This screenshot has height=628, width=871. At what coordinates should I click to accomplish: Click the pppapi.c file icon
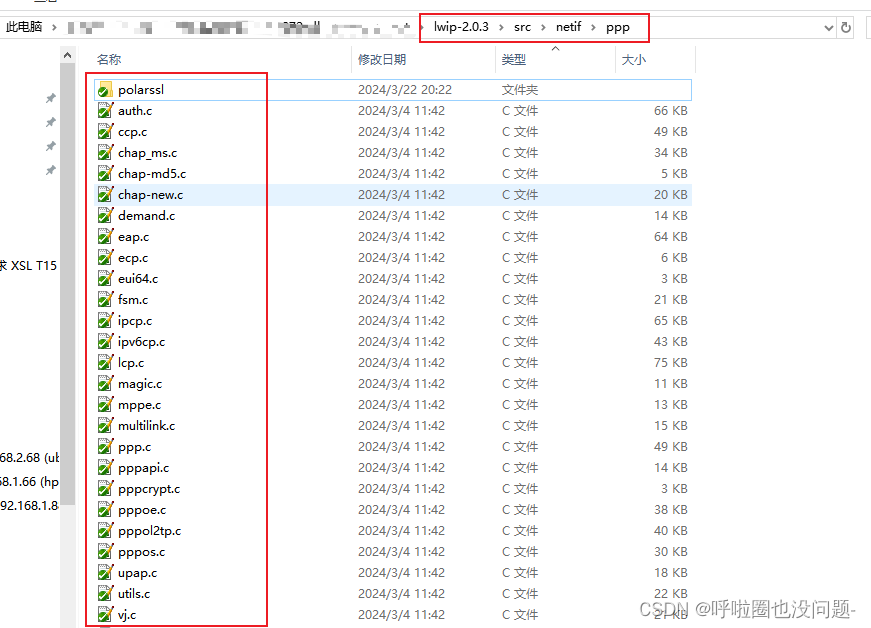105,468
